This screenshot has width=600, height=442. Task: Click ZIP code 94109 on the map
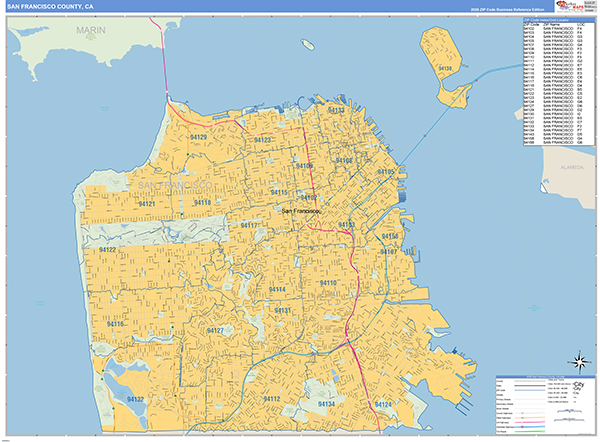[x=304, y=166]
